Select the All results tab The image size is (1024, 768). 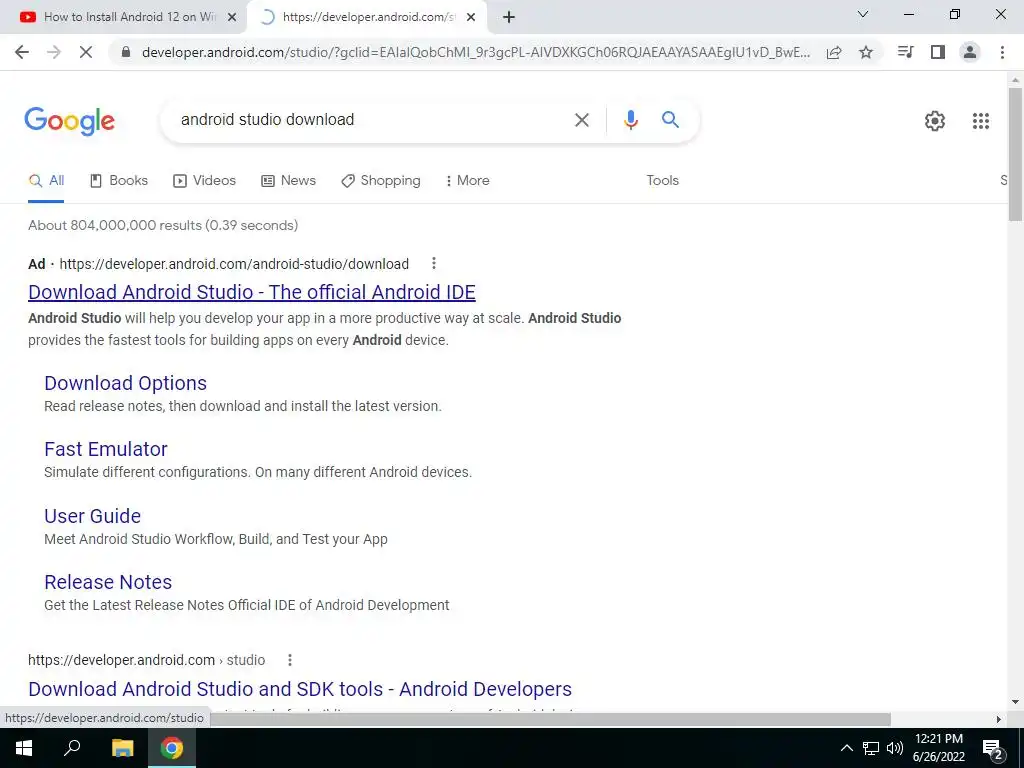click(x=46, y=181)
